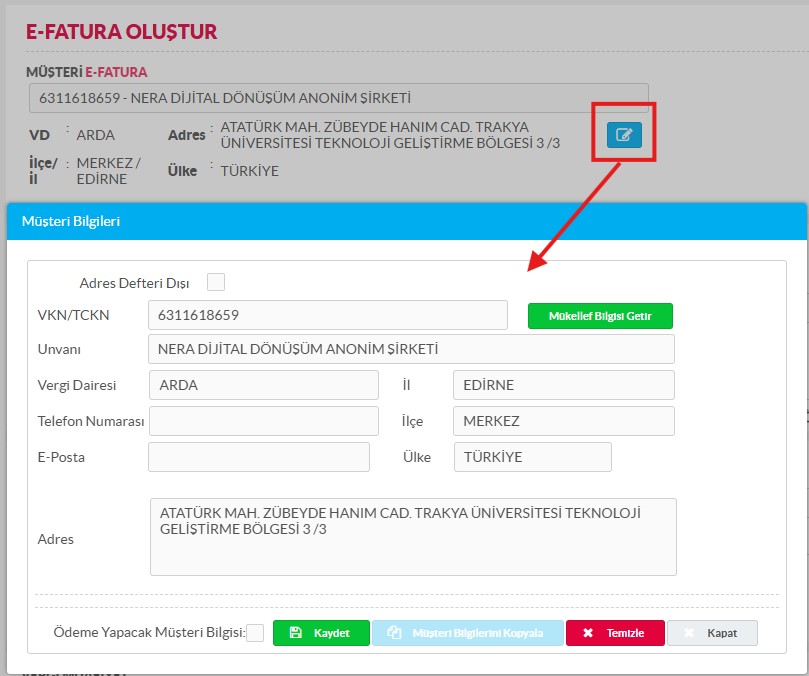
Task: Click the empty Telefon Numarası field
Action: 264,421
